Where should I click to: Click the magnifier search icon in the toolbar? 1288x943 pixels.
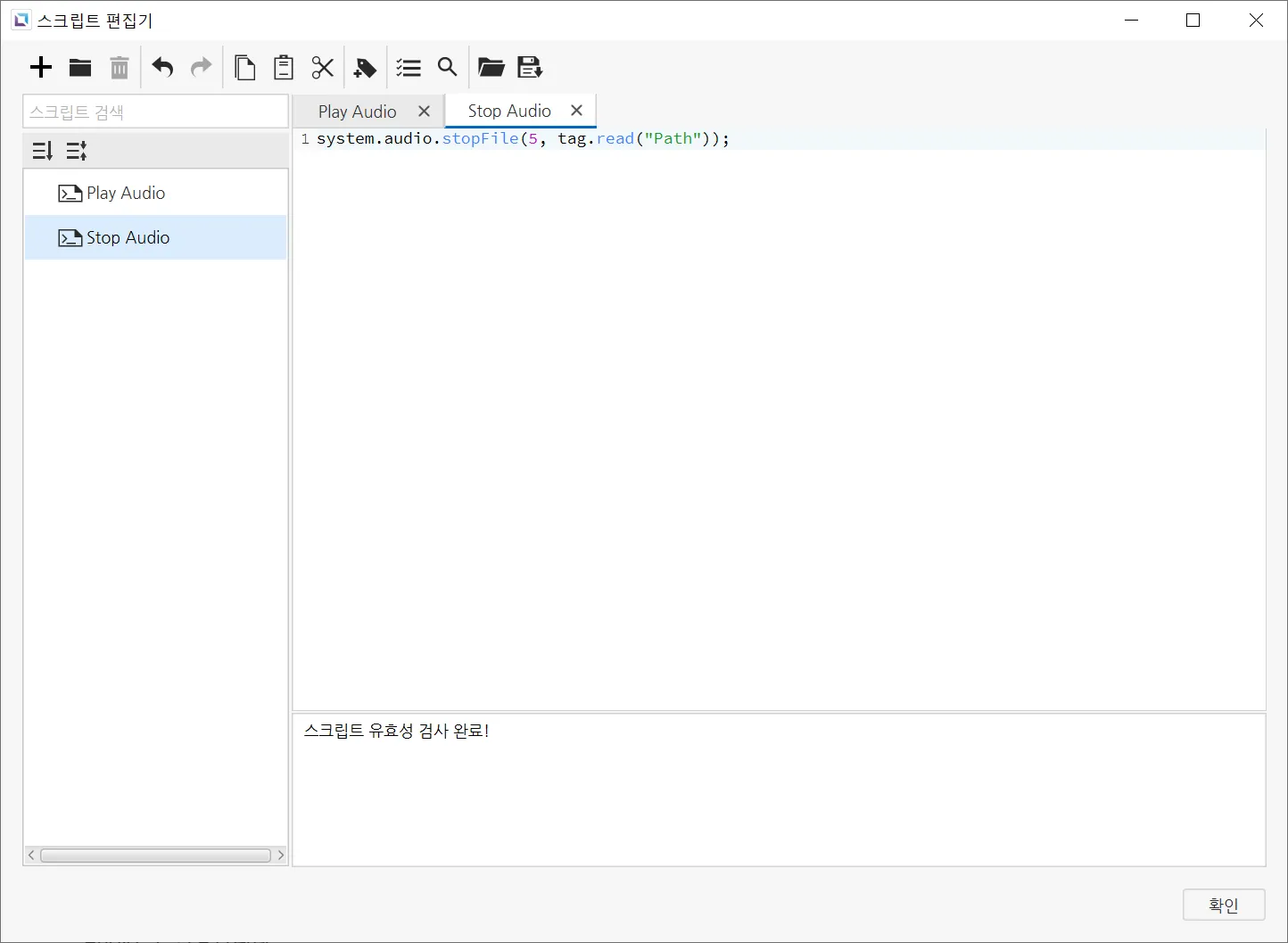coord(448,68)
